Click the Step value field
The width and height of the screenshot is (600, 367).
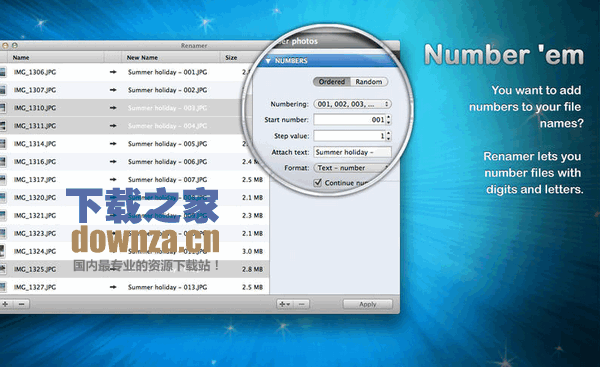(x=349, y=136)
